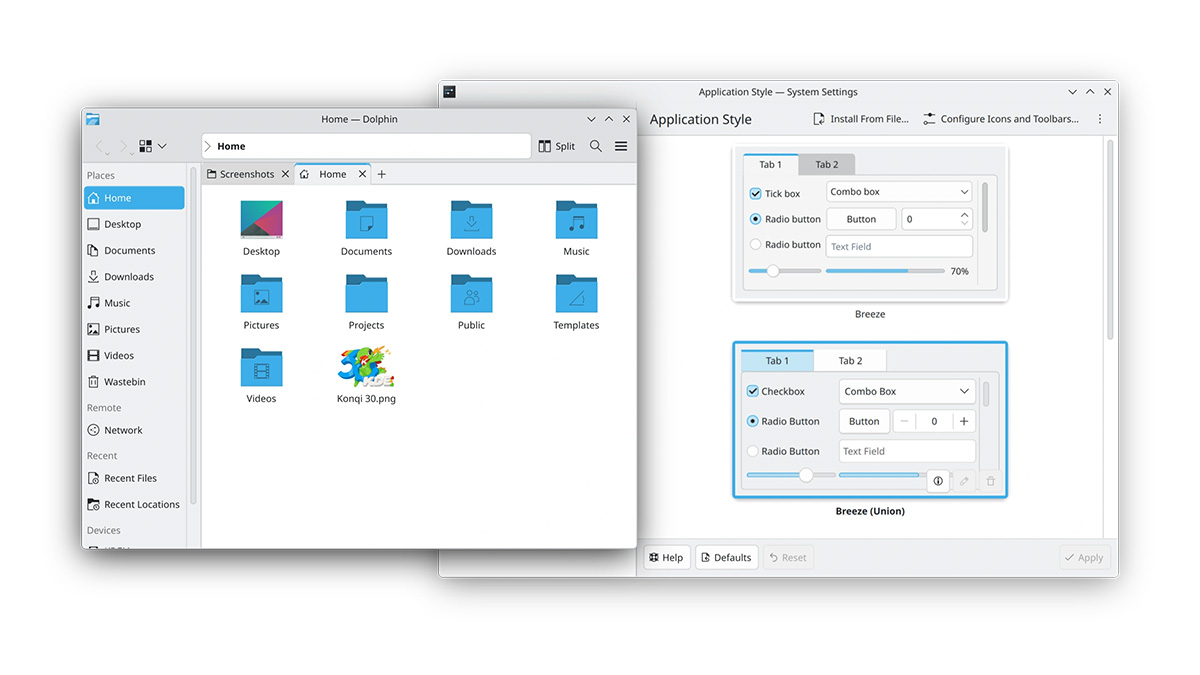This screenshot has width=1200, height=675.
Task: Open the Public folder icon
Action: tap(471, 293)
